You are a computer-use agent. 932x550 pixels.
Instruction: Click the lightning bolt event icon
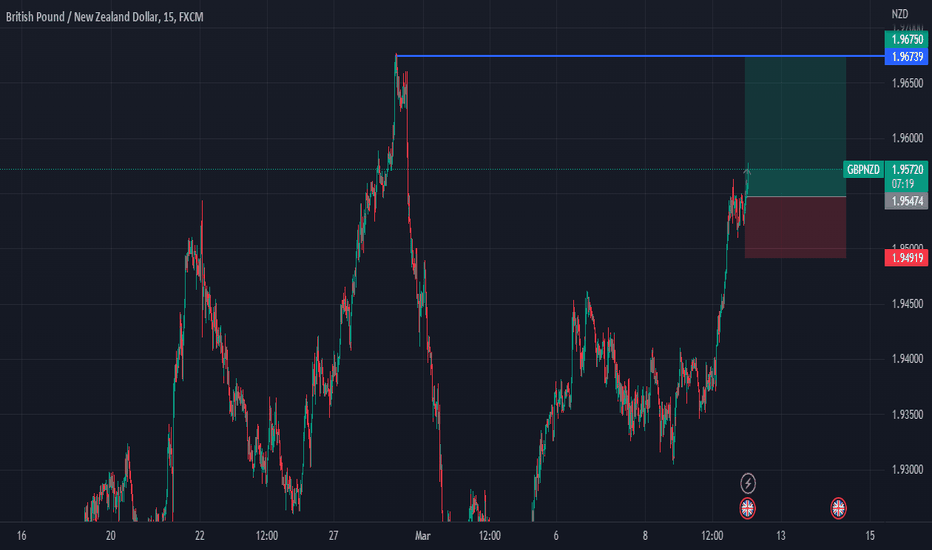tap(748, 483)
